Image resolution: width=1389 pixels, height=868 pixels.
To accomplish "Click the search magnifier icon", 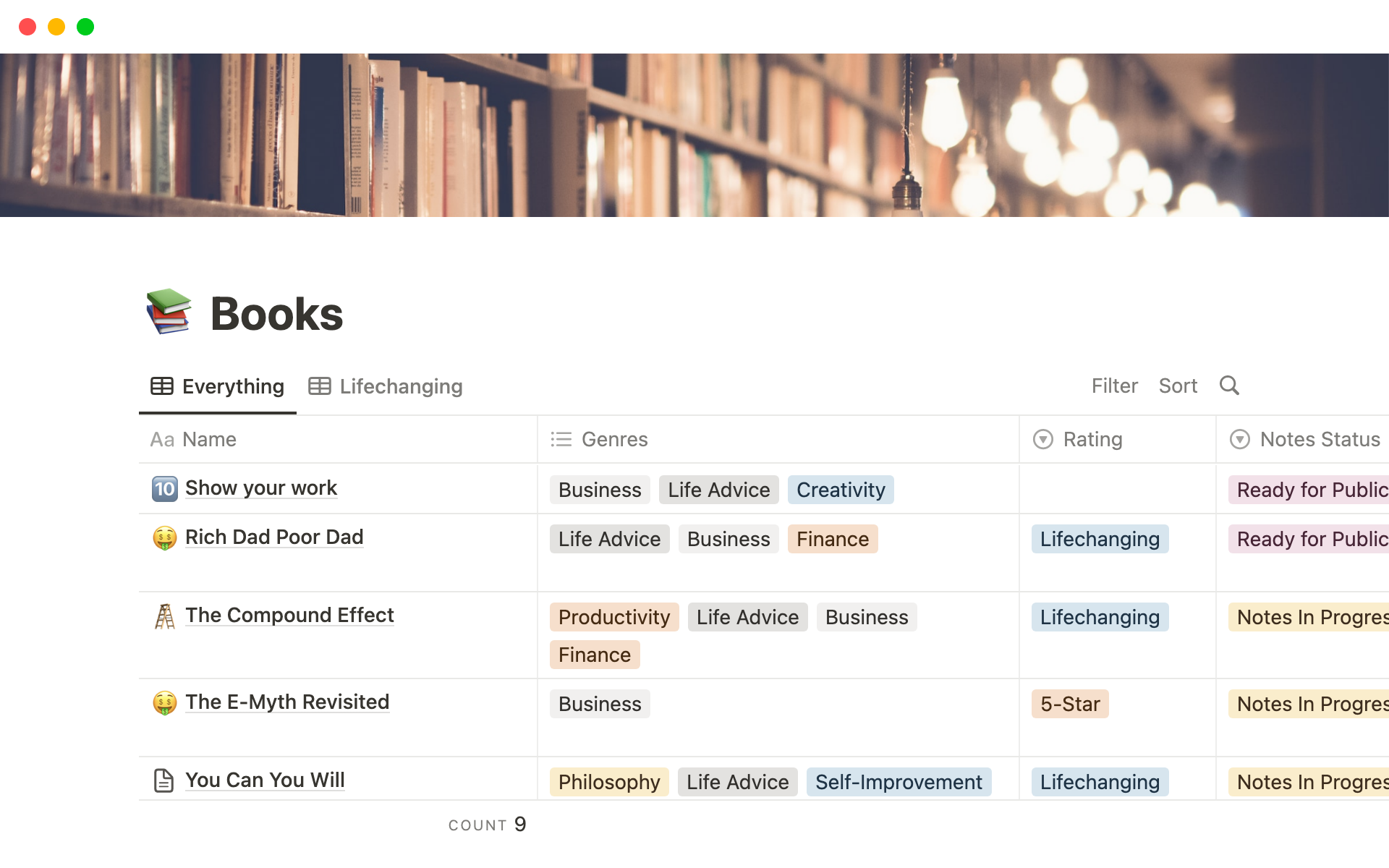I will tap(1229, 386).
